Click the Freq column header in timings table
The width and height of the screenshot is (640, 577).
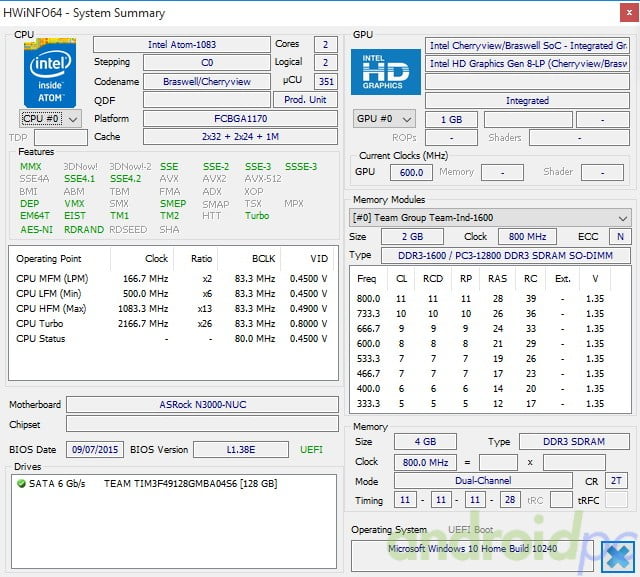pos(367,279)
